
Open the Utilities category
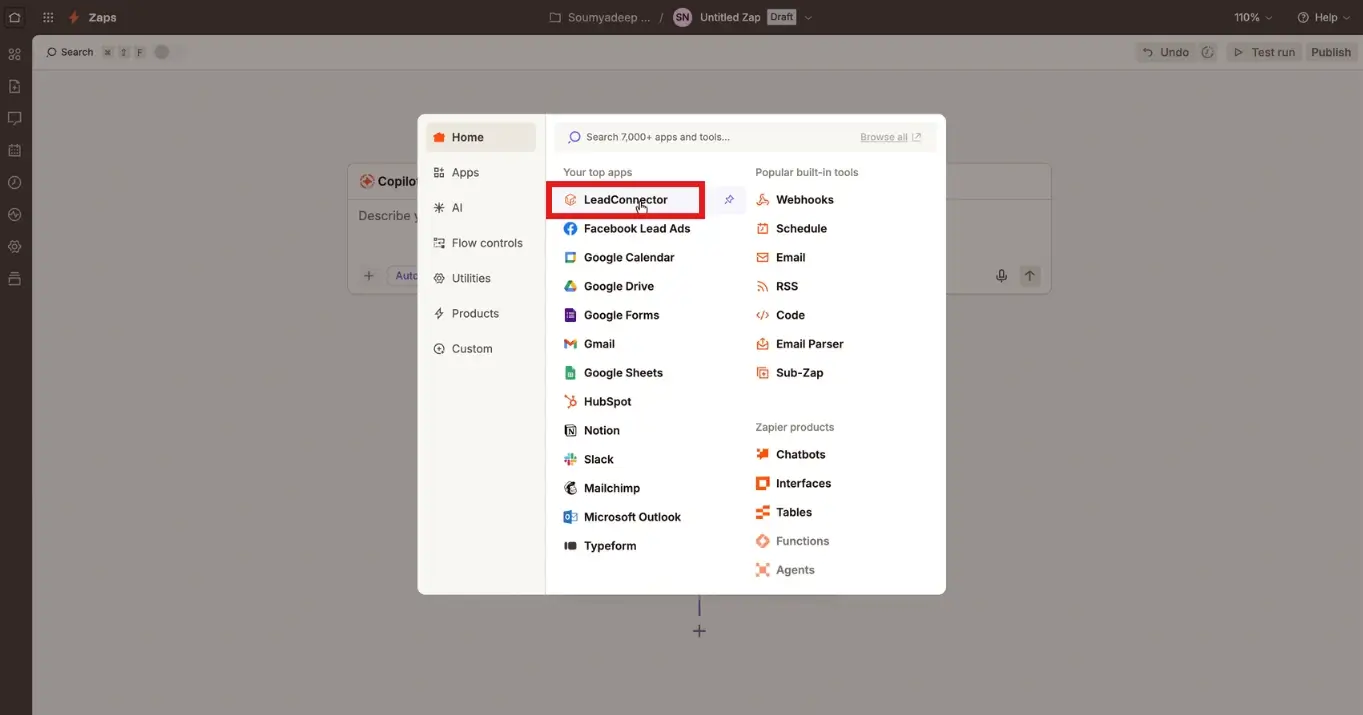point(481,279)
